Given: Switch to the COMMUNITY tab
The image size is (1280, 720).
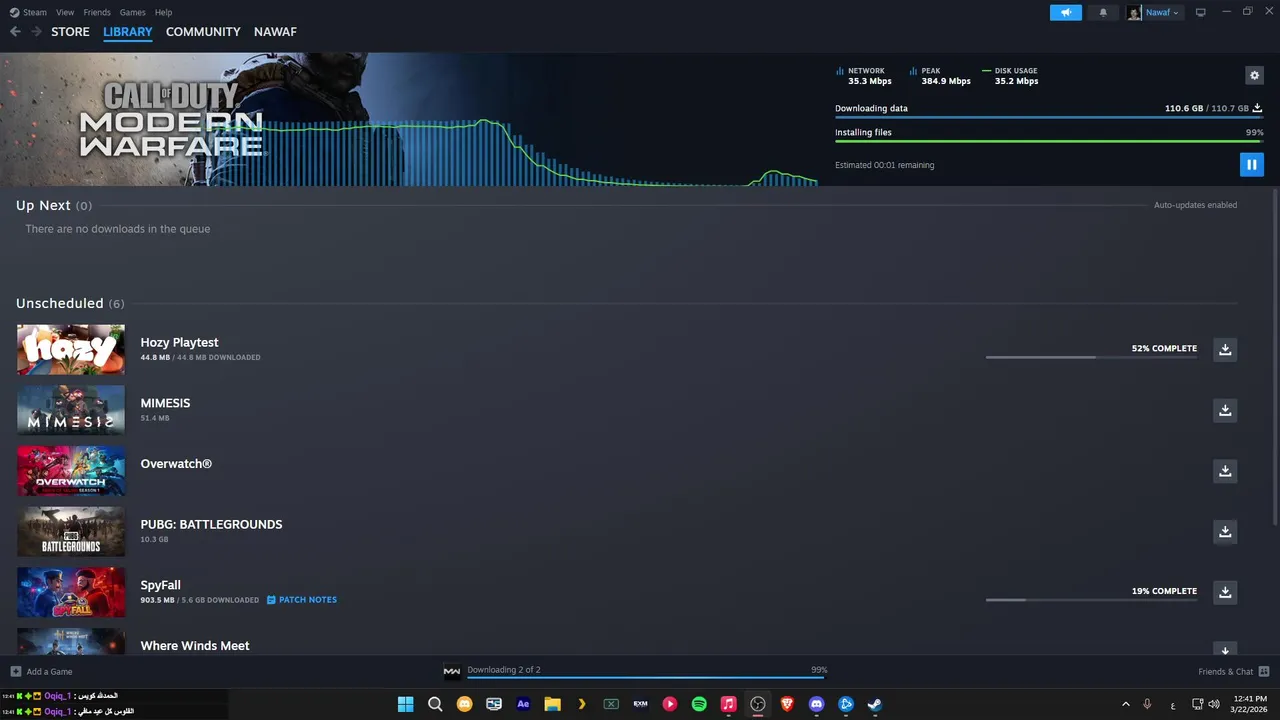Looking at the screenshot, I should pyautogui.click(x=203, y=31).
